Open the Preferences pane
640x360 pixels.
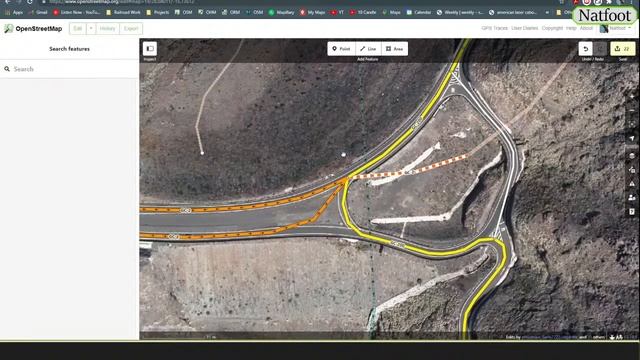coord(632,198)
